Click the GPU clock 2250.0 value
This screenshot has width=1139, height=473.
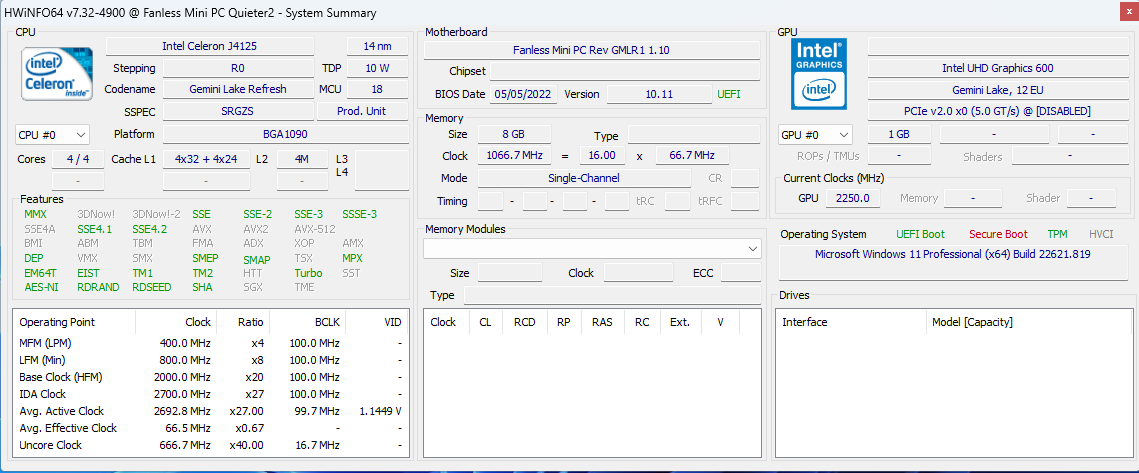pyautogui.click(x=853, y=198)
